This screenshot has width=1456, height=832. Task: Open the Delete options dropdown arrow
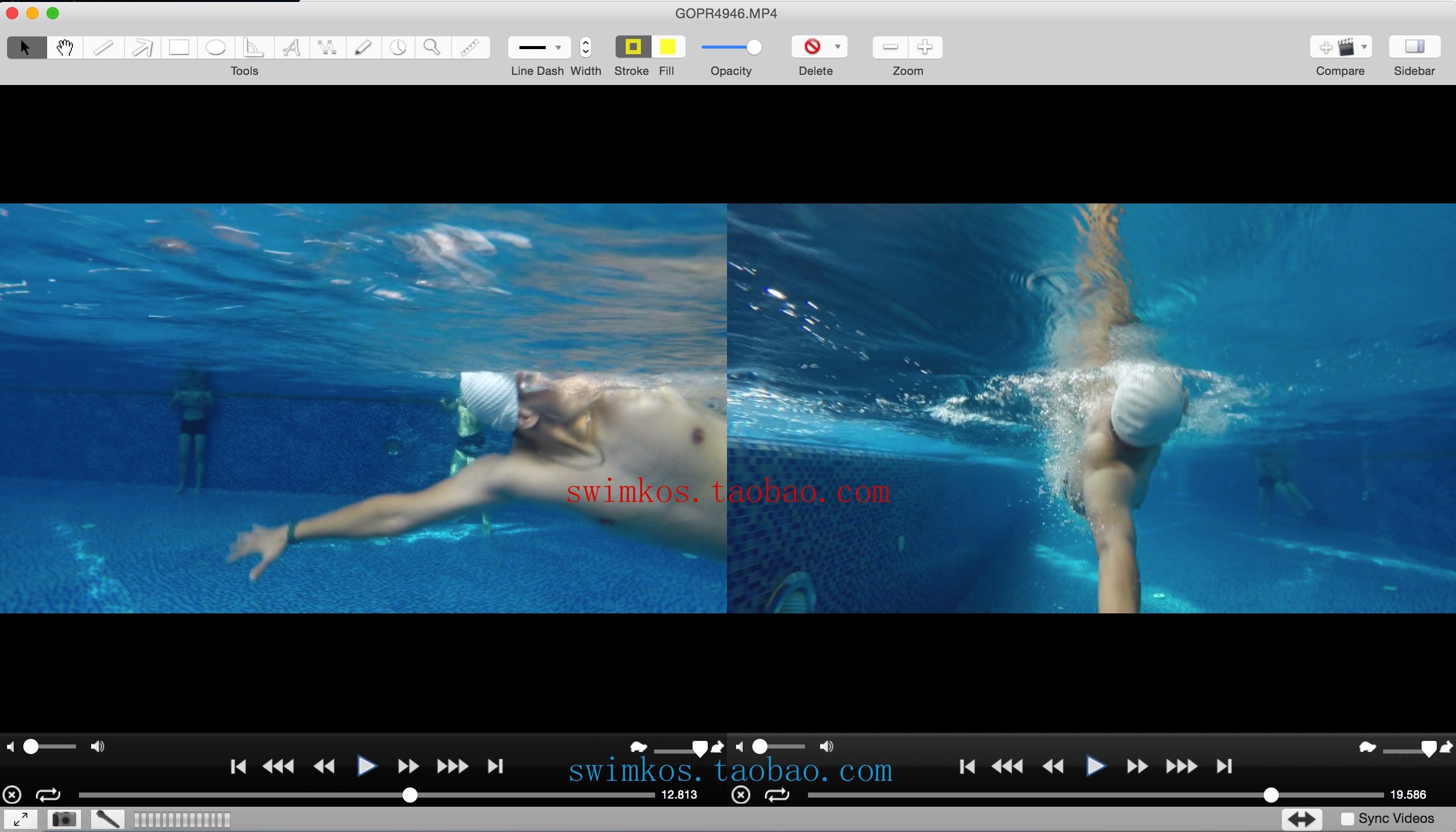[x=837, y=47]
